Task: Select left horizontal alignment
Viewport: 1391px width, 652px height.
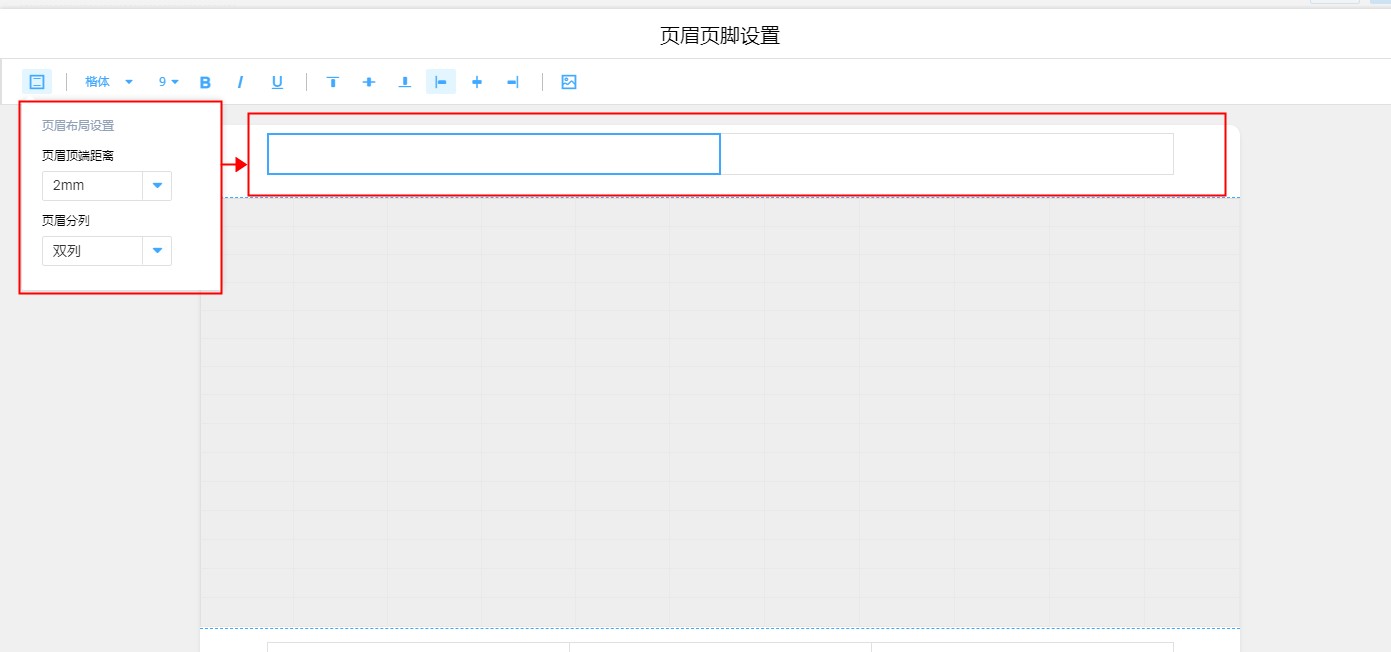Action: coord(441,82)
